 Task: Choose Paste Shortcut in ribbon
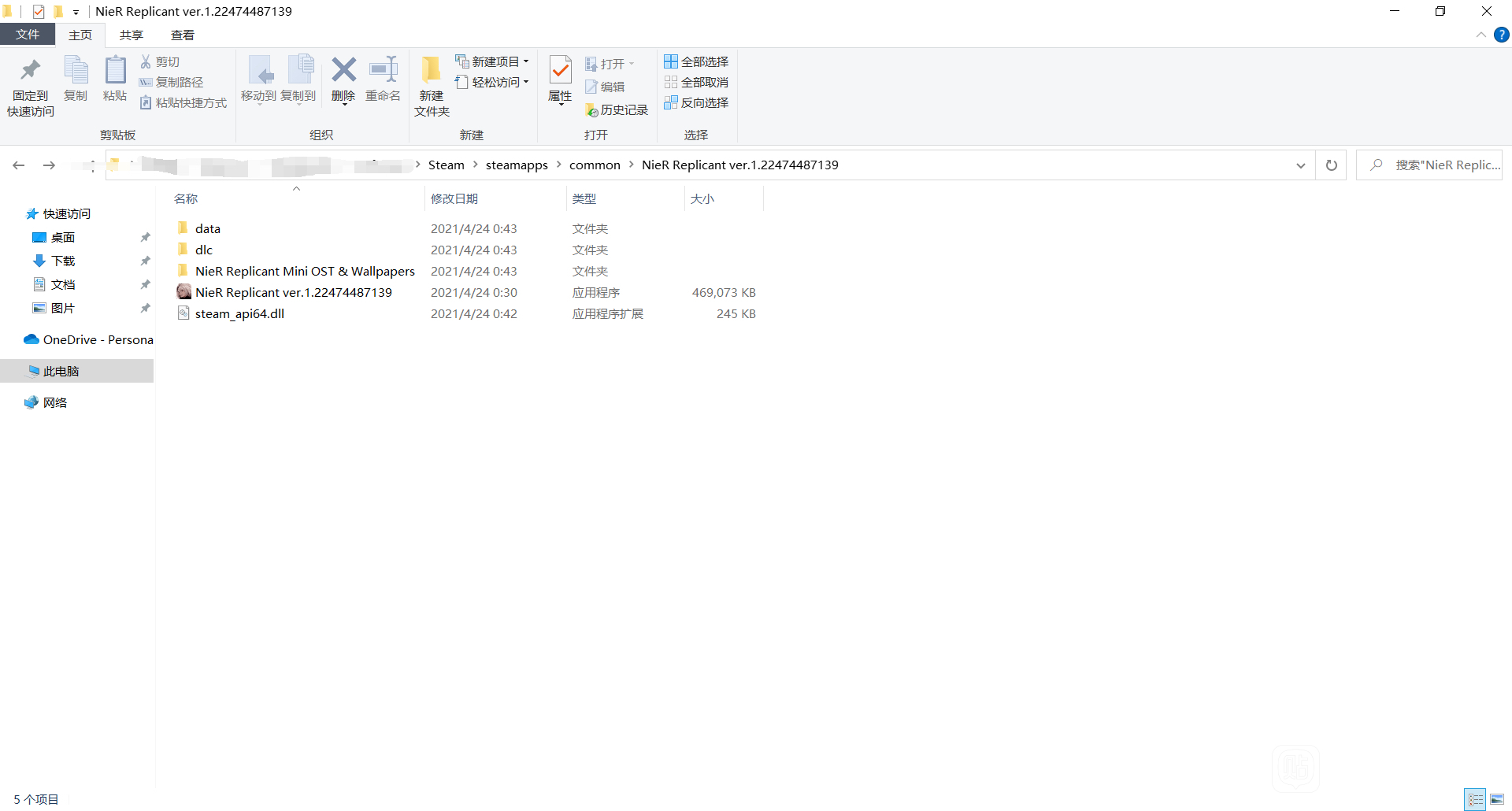tap(183, 102)
